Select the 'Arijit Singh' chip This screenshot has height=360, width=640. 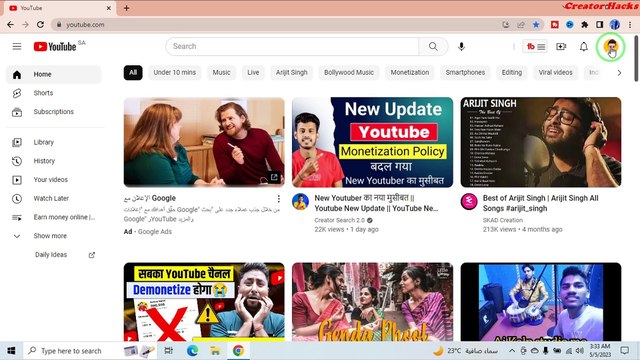[x=291, y=73]
